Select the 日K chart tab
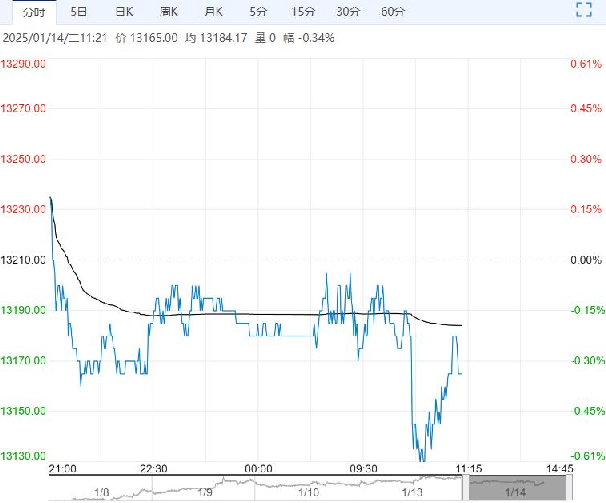This screenshot has height=503, width=606. (x=124, y=12)
